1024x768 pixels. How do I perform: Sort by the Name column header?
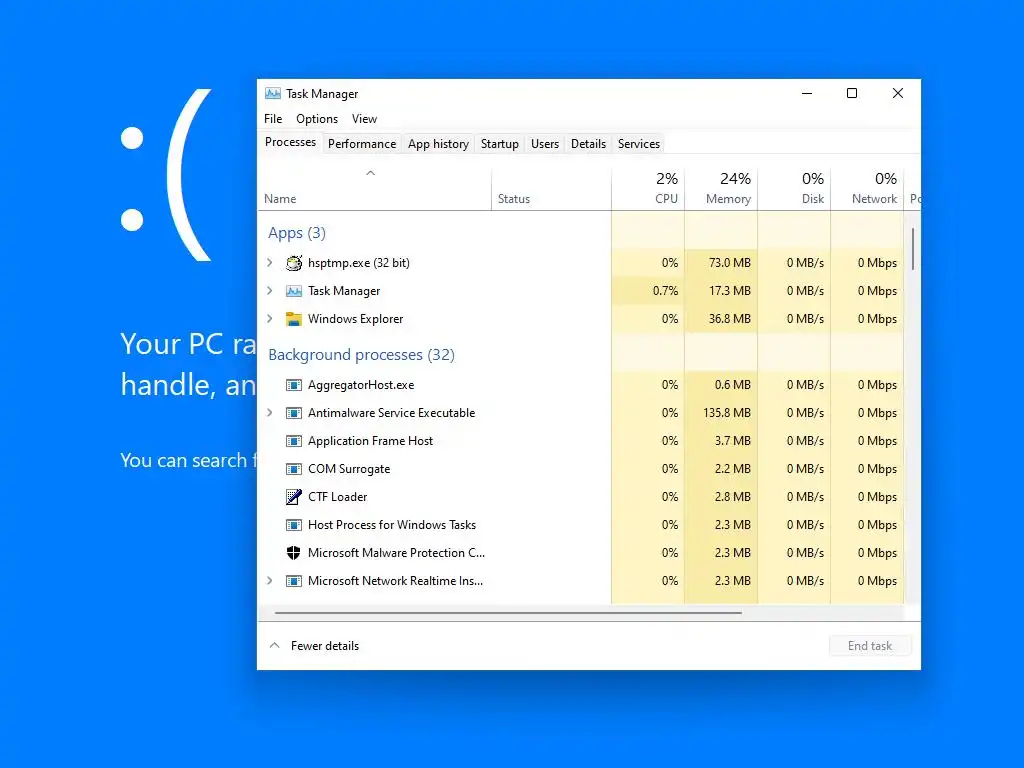[374, 189]
